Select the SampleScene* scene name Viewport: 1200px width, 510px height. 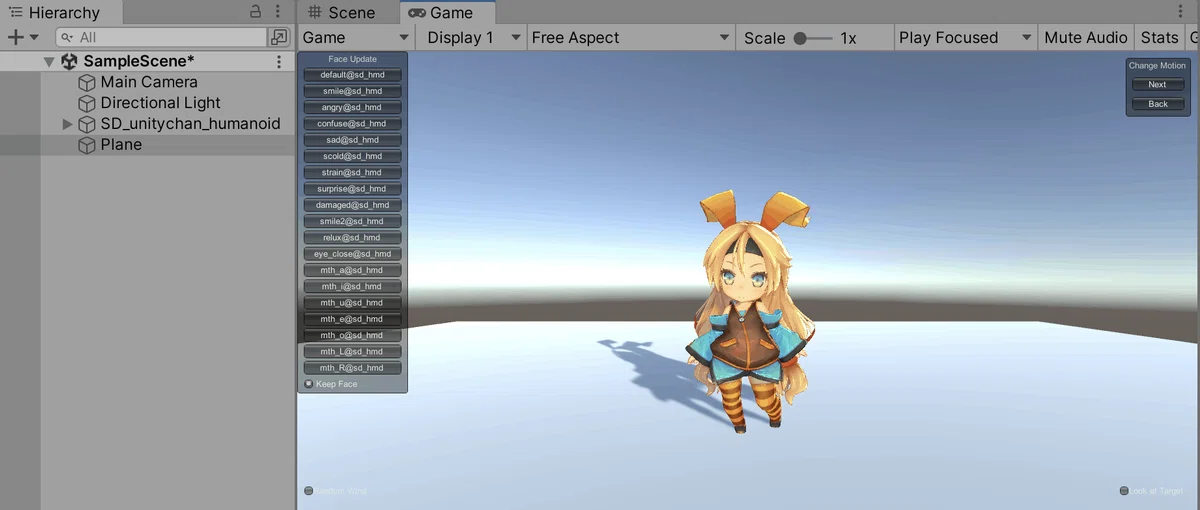pyautogui.click(x=138, y=61)
